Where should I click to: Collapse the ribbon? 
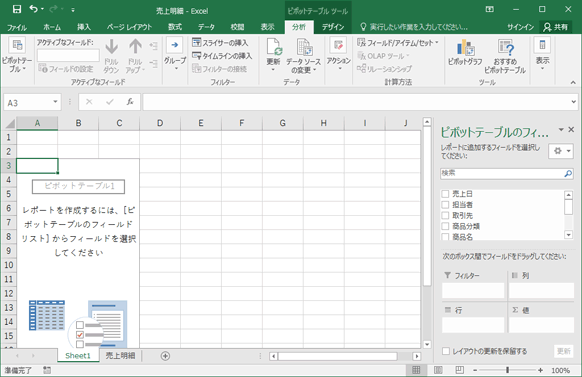pos(573,82)
